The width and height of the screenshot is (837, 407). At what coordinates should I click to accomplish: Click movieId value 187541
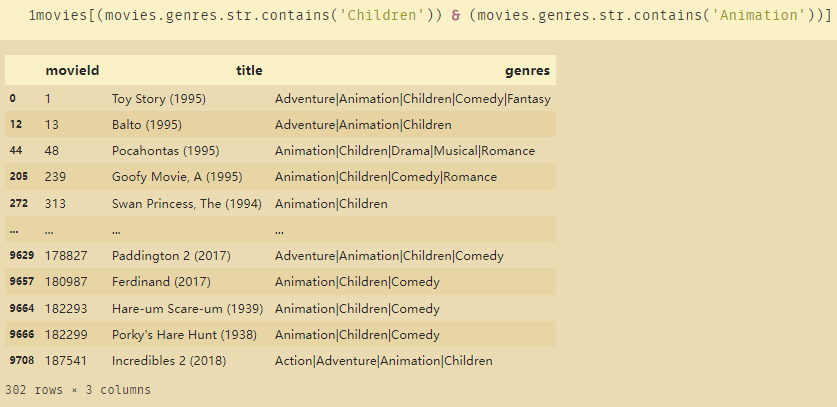click(x=66, y=361)
